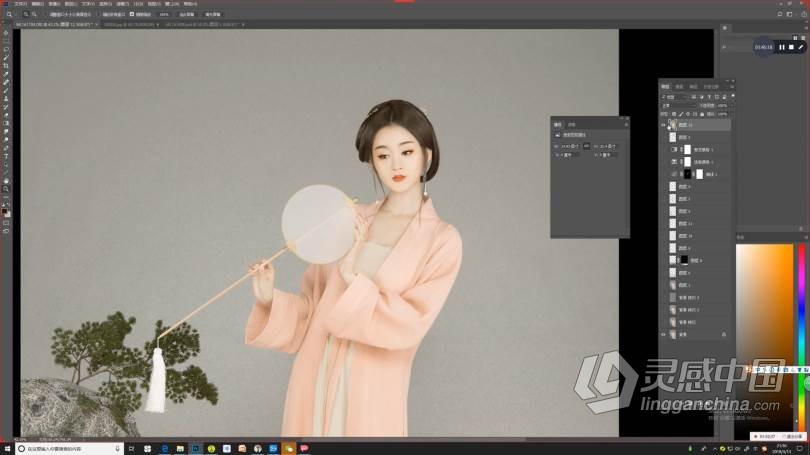Toggle the 调整窗口大小以满屏显示 checkbox
Image resolution: width=810 pixels, height=455 pixels.
click(x=46, y=14)
